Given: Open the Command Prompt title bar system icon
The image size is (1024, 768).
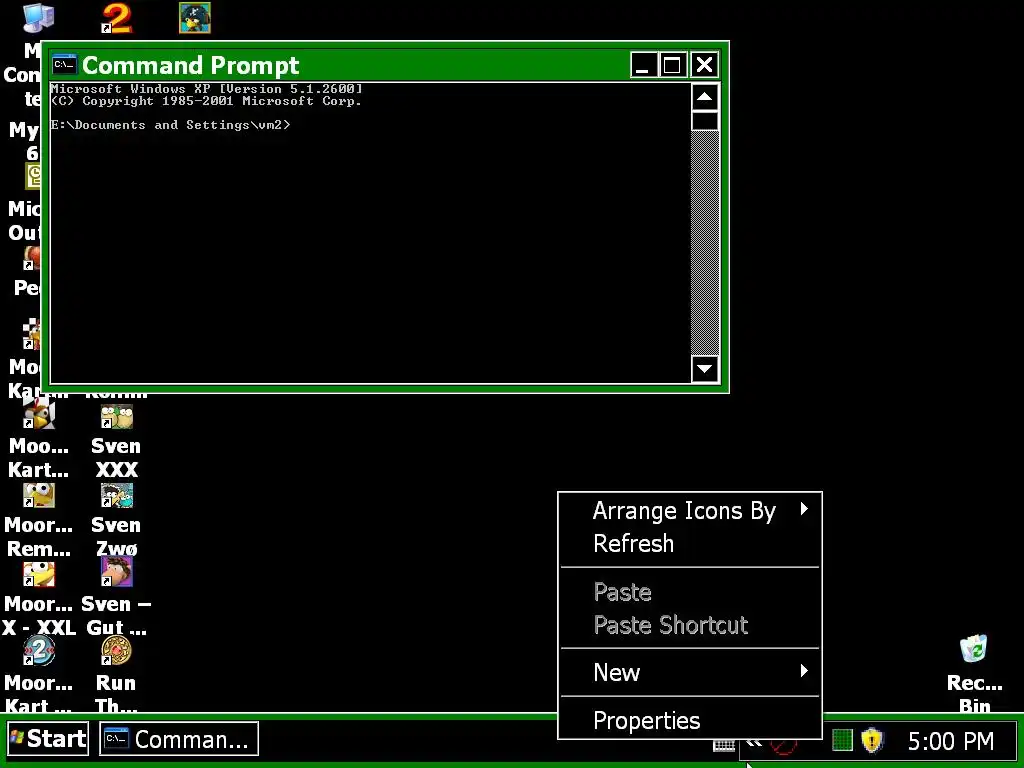Looking at the screenshot, I should point(65,65).
